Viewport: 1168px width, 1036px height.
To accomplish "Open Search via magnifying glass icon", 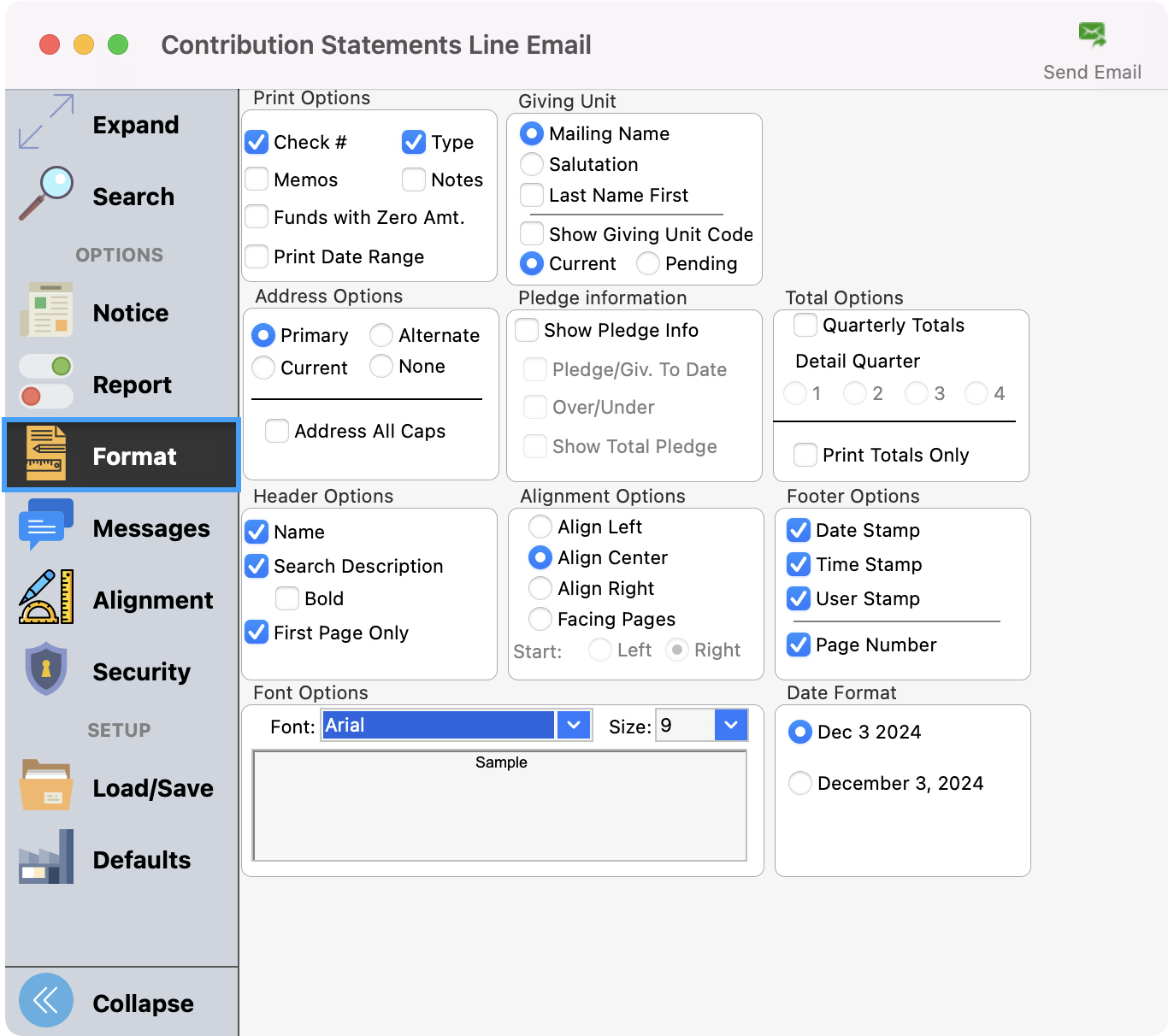I will 46,194.
